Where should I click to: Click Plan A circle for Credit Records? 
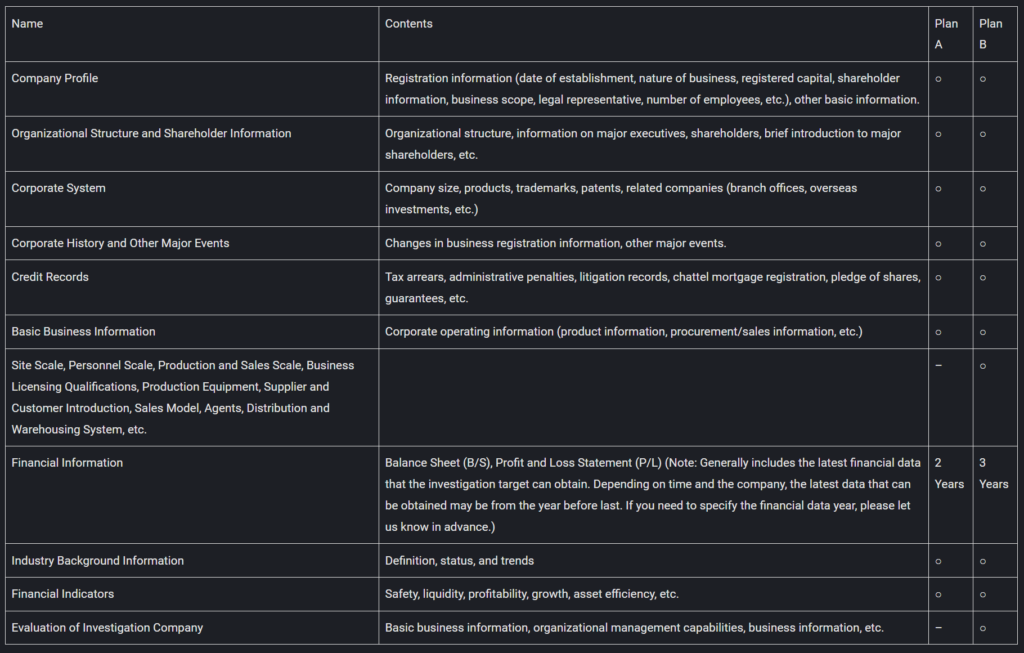938,277
